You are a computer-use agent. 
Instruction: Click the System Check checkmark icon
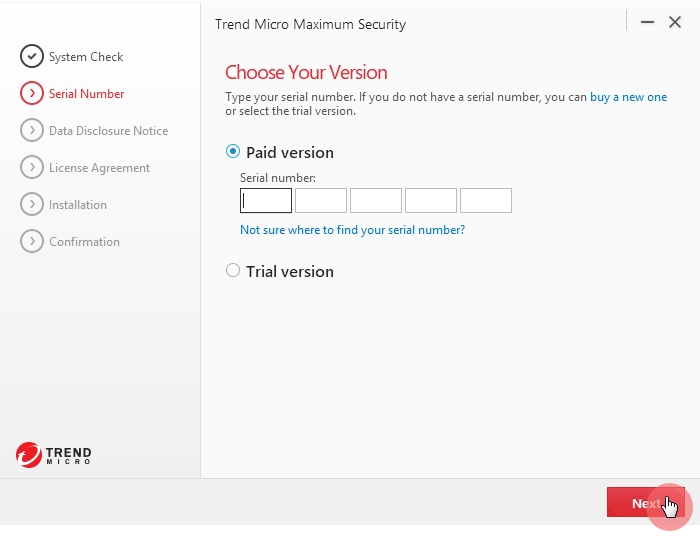pos(32,56)
